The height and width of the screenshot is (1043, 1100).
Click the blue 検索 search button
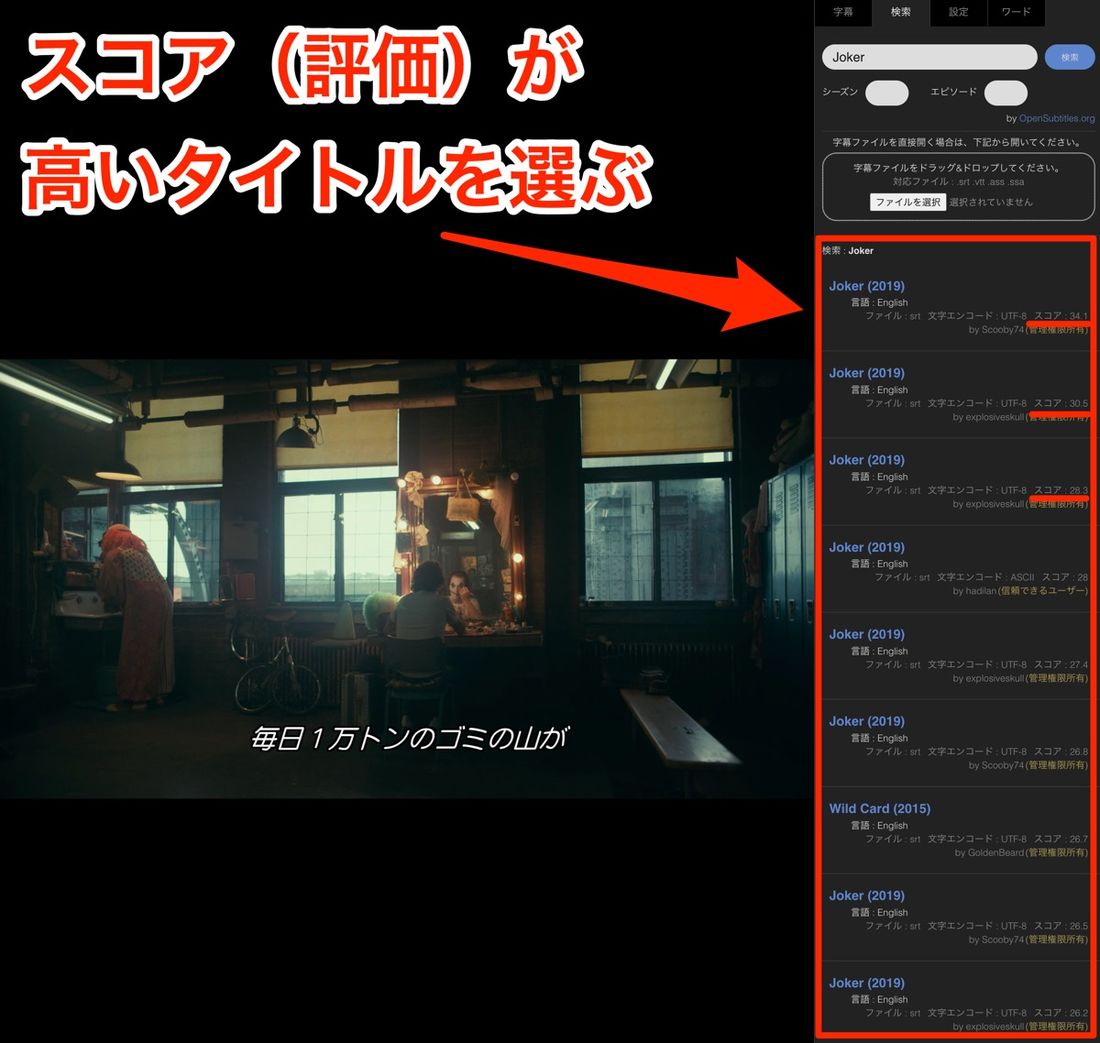coord(1069,57)
